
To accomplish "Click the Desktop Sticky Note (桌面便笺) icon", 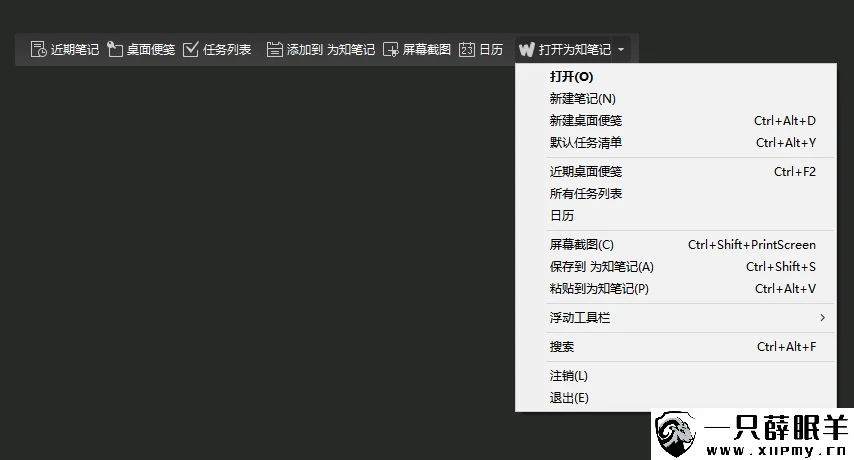I will 114,50.
